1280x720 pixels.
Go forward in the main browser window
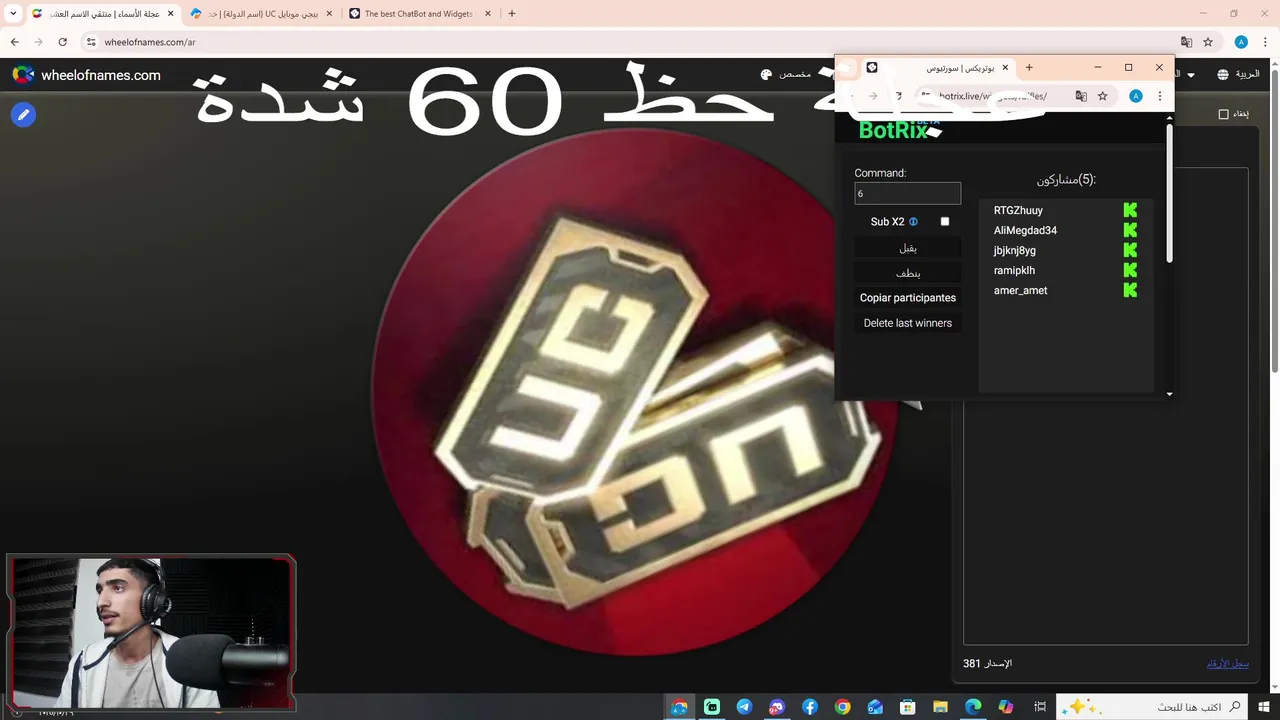click(39, 42)
